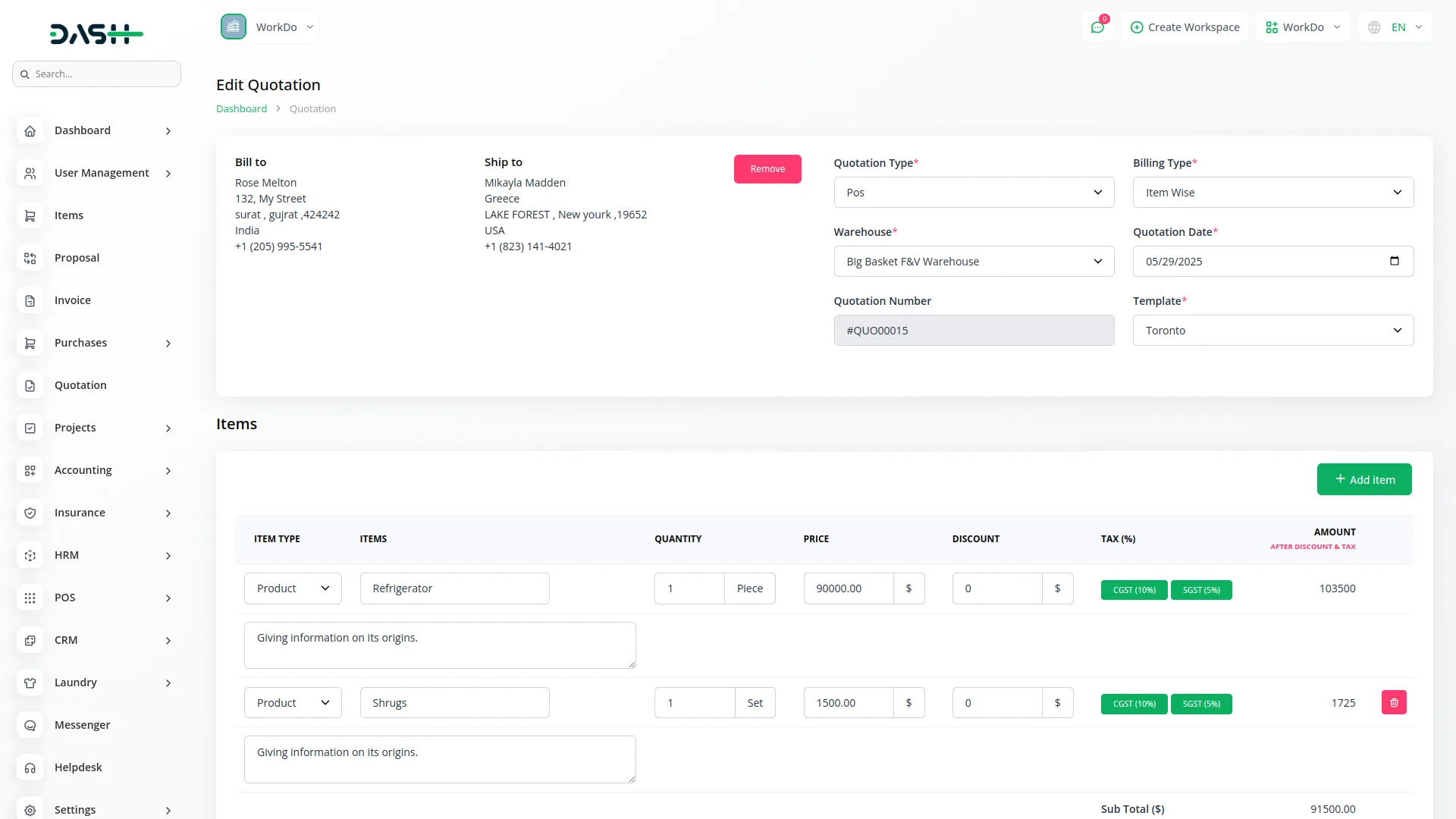Open the Quotation sidebar menu item
This screenshot has height=819, width=1456.
[x=80, y=385]
